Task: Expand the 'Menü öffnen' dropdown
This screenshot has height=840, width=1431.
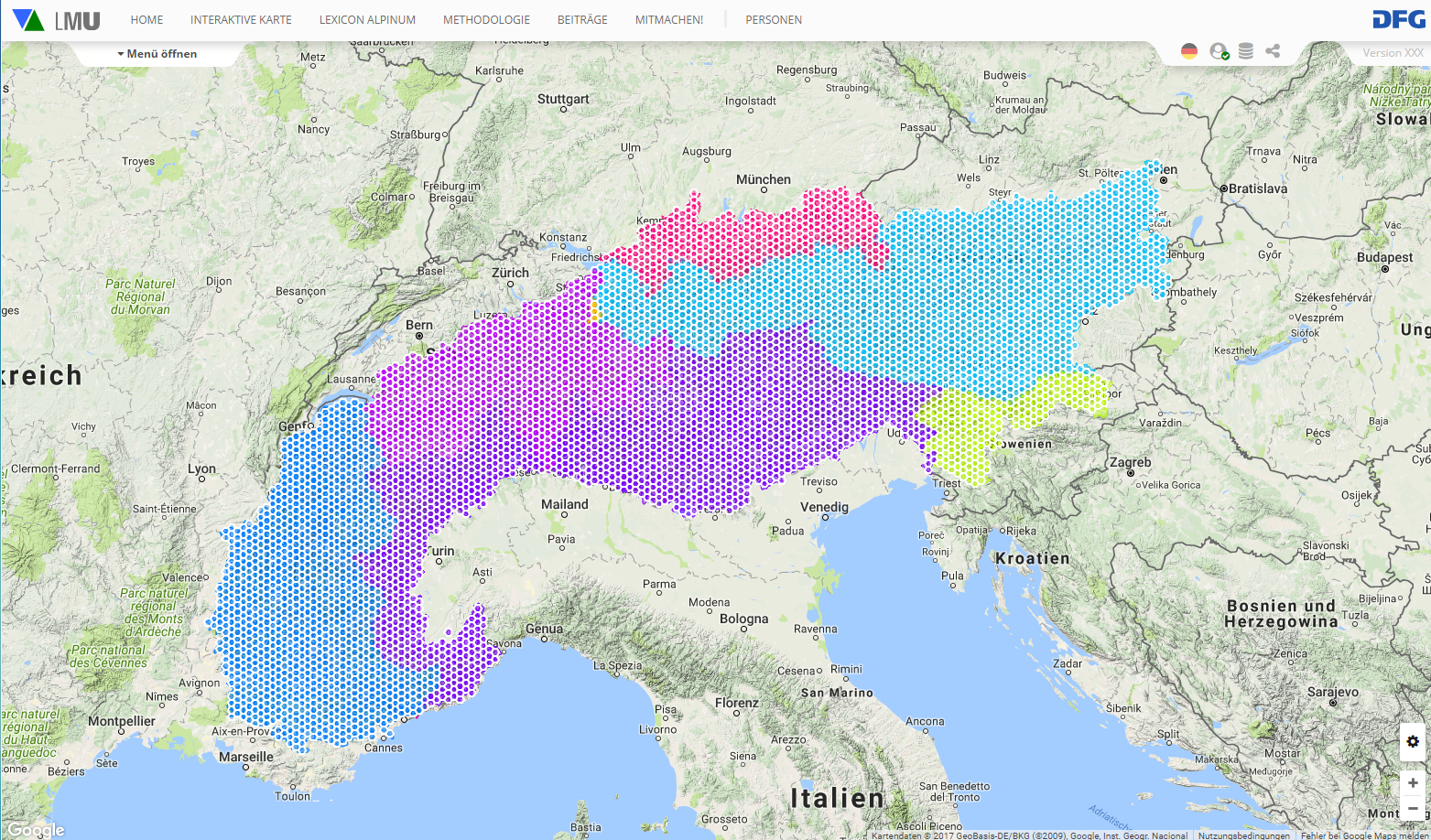Action: tap(157, 54)
